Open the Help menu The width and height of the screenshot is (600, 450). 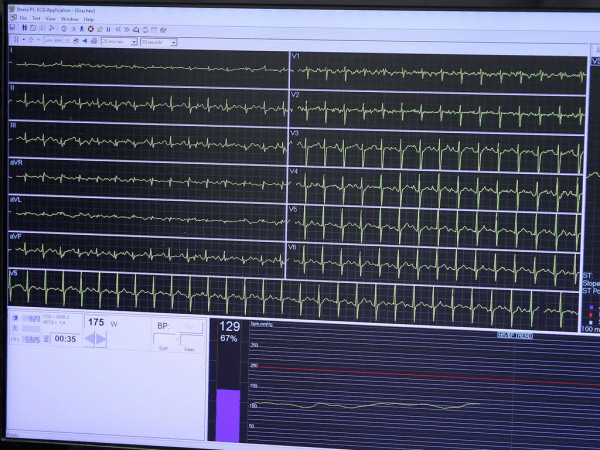(88, 19)
